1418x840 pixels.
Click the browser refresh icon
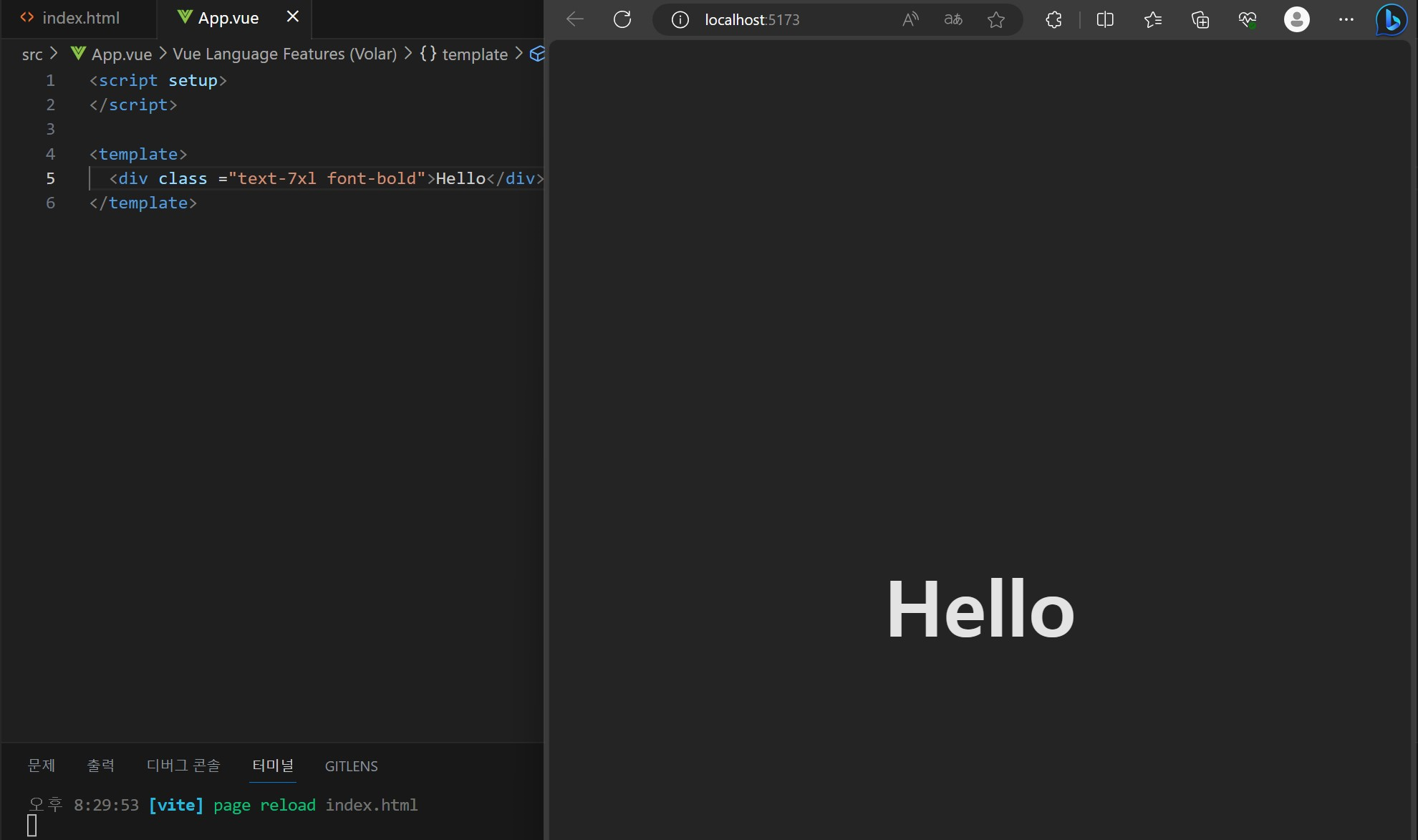click(x=622, y=19)
